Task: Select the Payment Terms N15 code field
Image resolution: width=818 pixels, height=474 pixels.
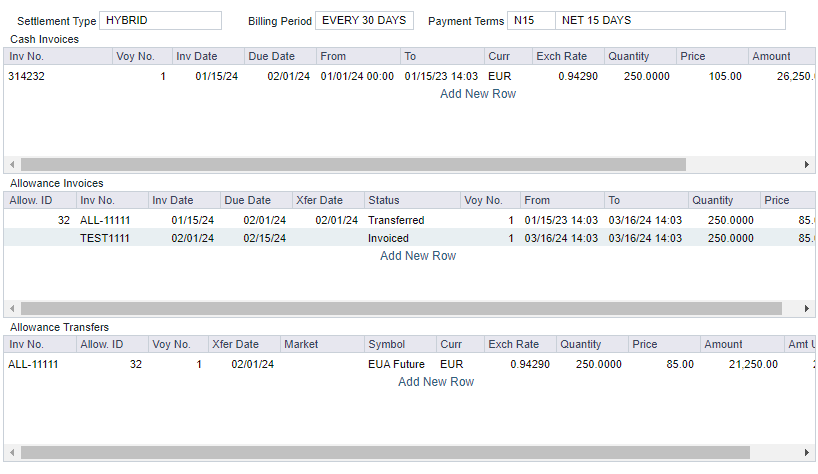Action: 530,21
